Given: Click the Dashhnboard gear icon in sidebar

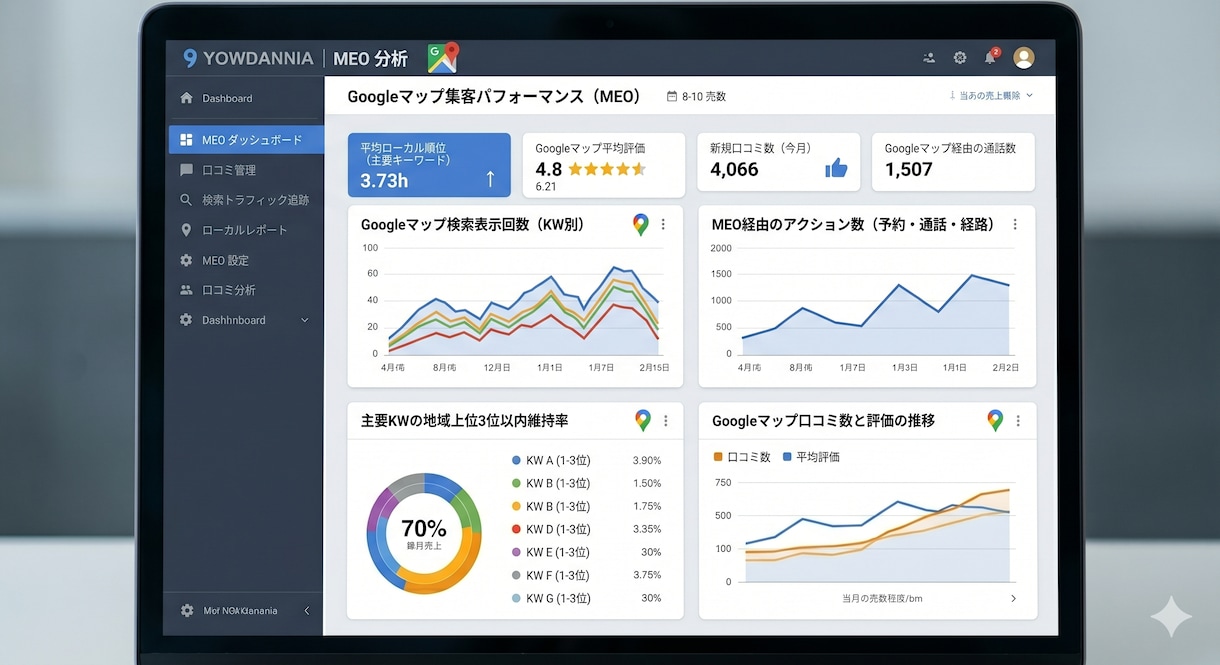Looking at the screenshot, I should tap(186, 320).
